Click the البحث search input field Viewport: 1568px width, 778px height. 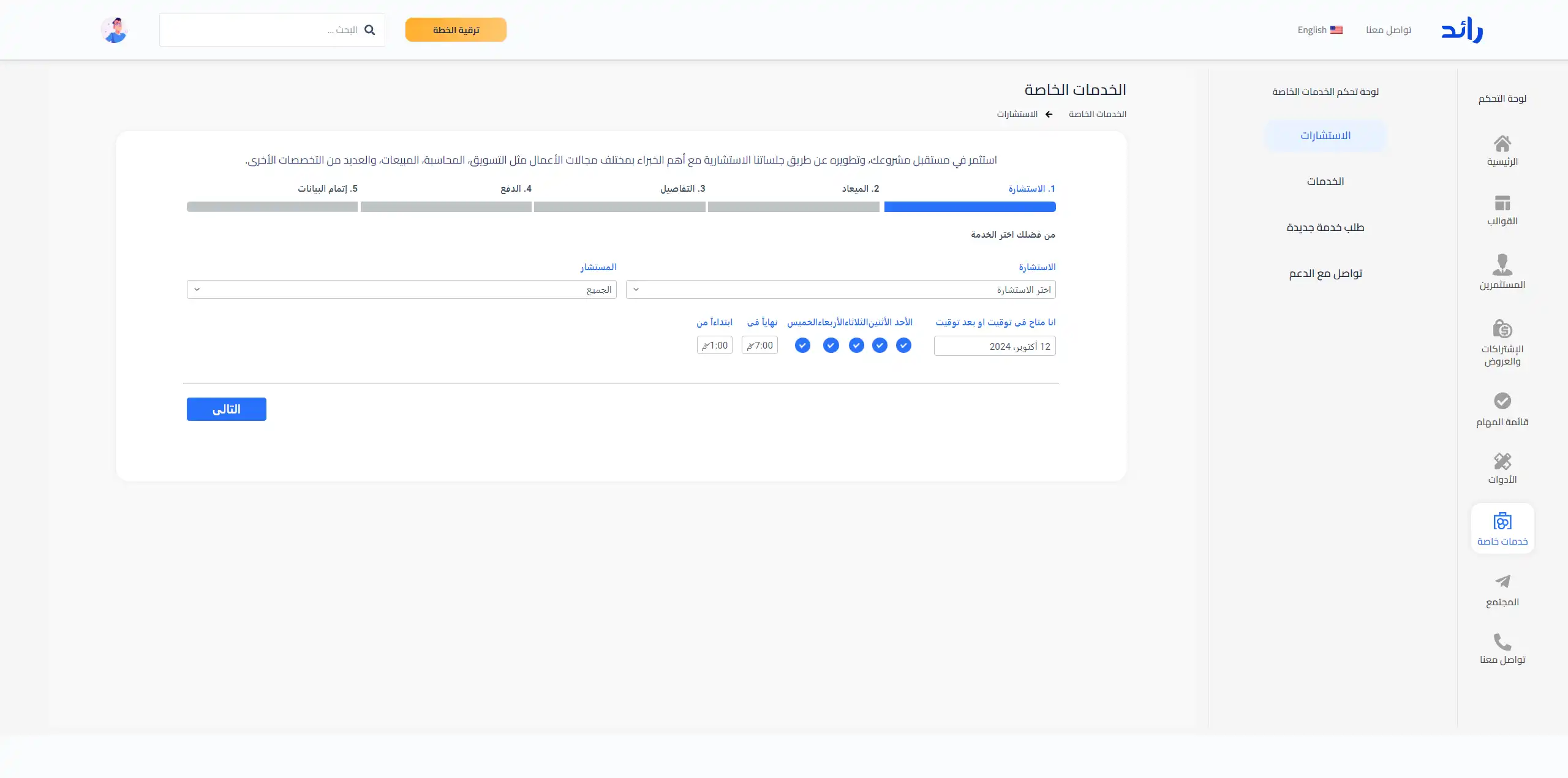[x=263, y=30]
